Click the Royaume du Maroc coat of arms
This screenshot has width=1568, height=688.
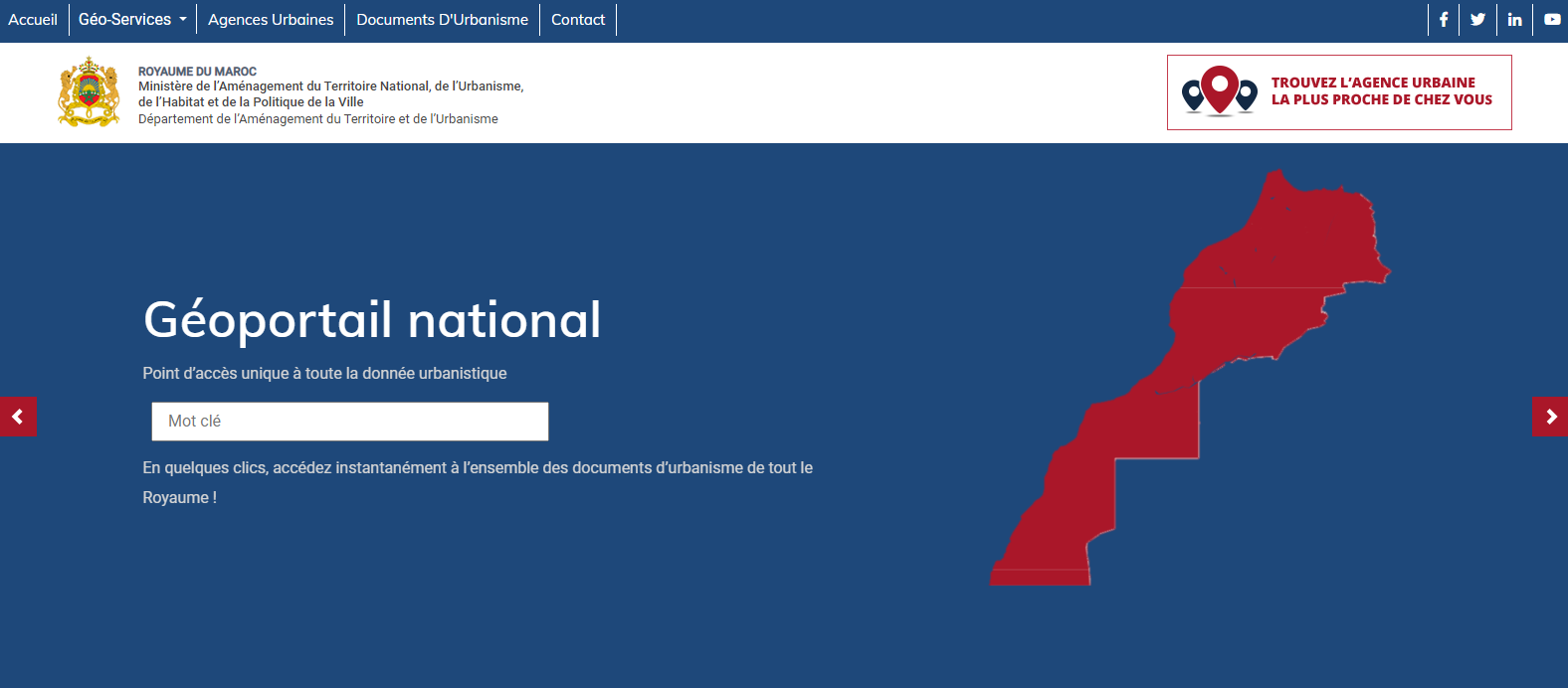pos(90,92)
